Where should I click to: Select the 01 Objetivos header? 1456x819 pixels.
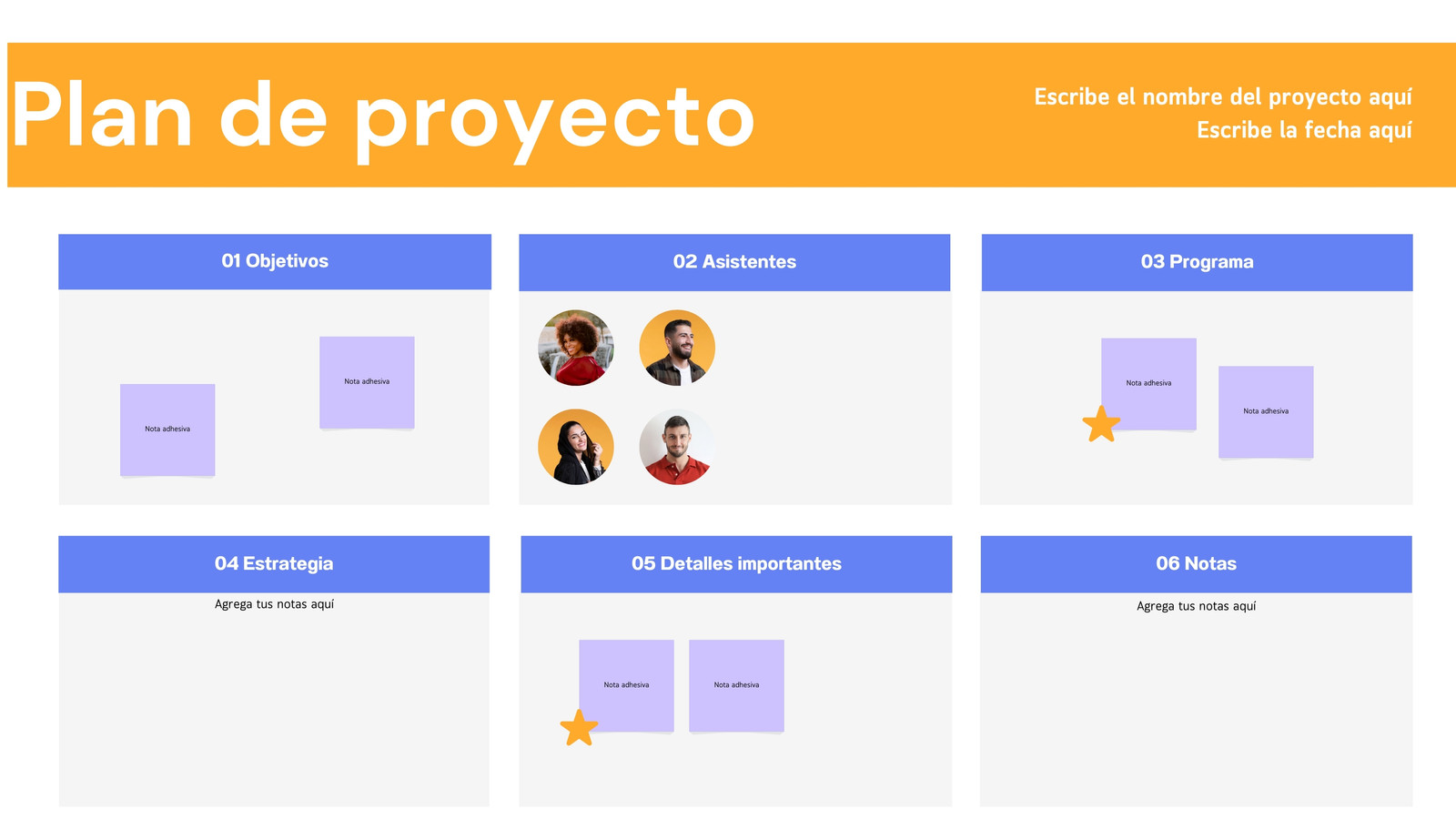(x=275, y=261)
